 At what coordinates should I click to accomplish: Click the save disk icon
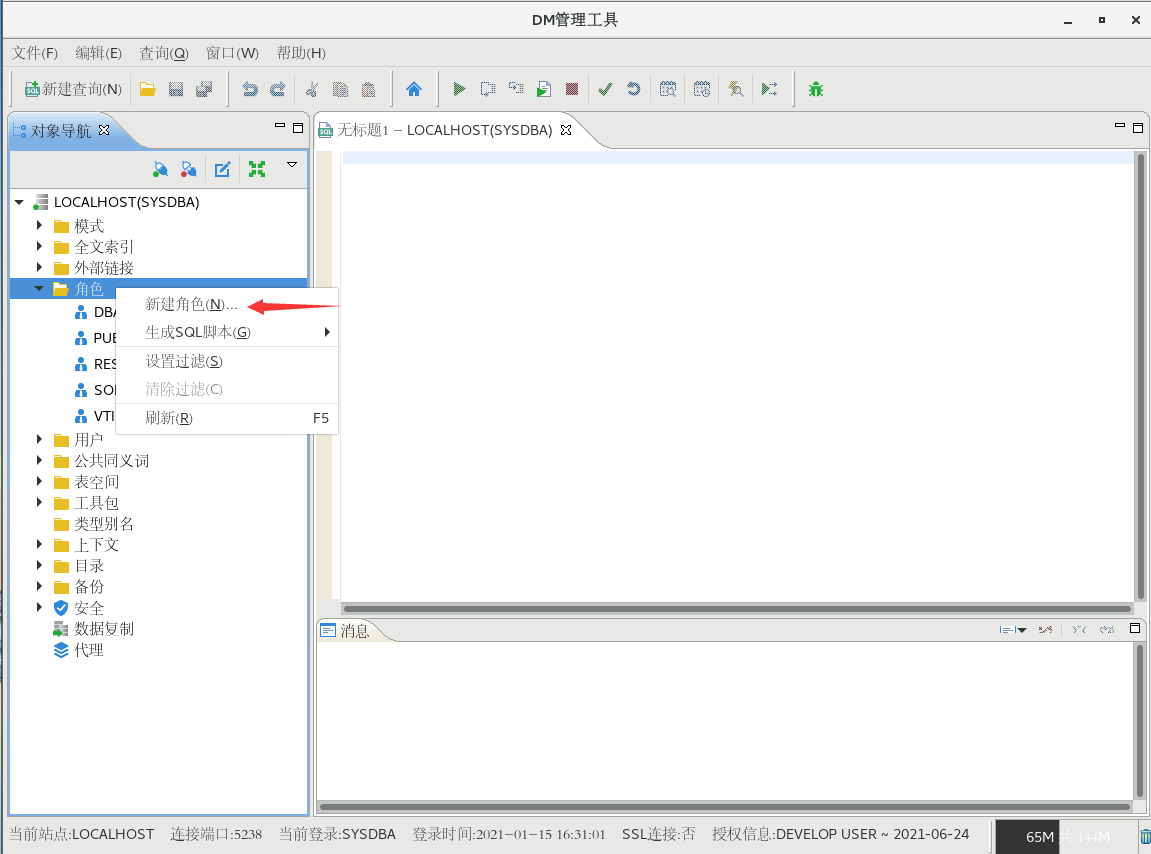coord(175,90)
